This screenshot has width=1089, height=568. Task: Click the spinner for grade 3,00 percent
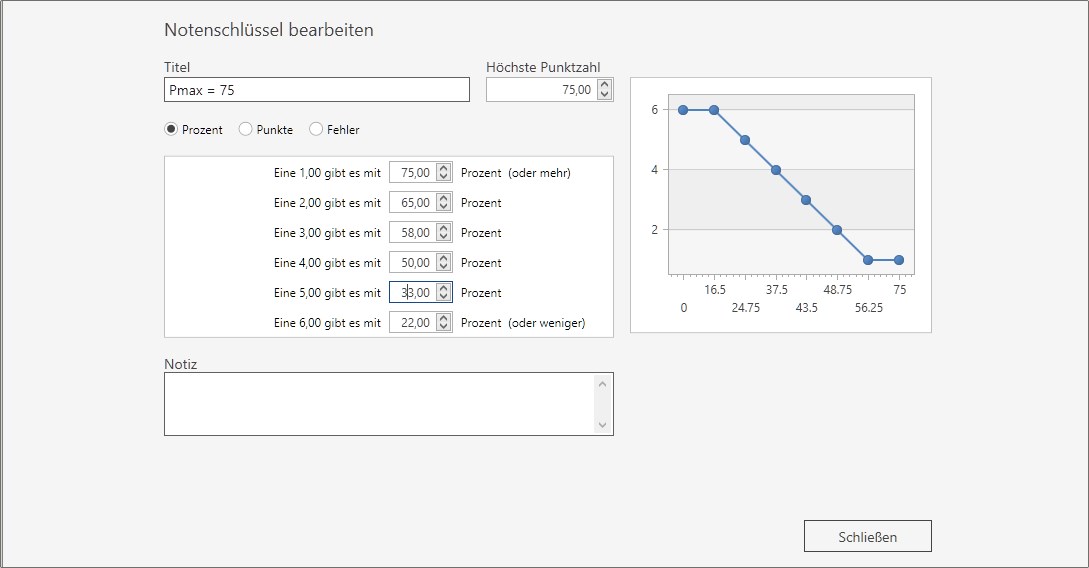pos(443,233)
